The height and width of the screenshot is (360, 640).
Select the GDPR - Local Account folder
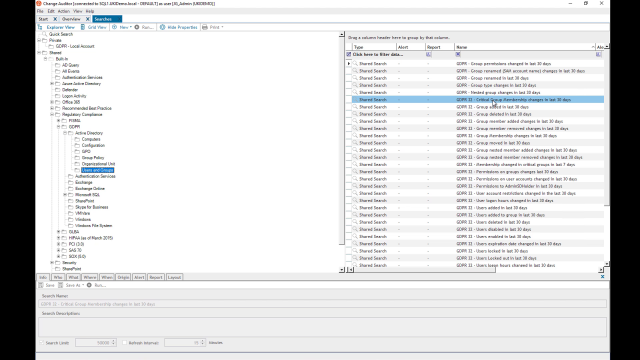(75, 47)
